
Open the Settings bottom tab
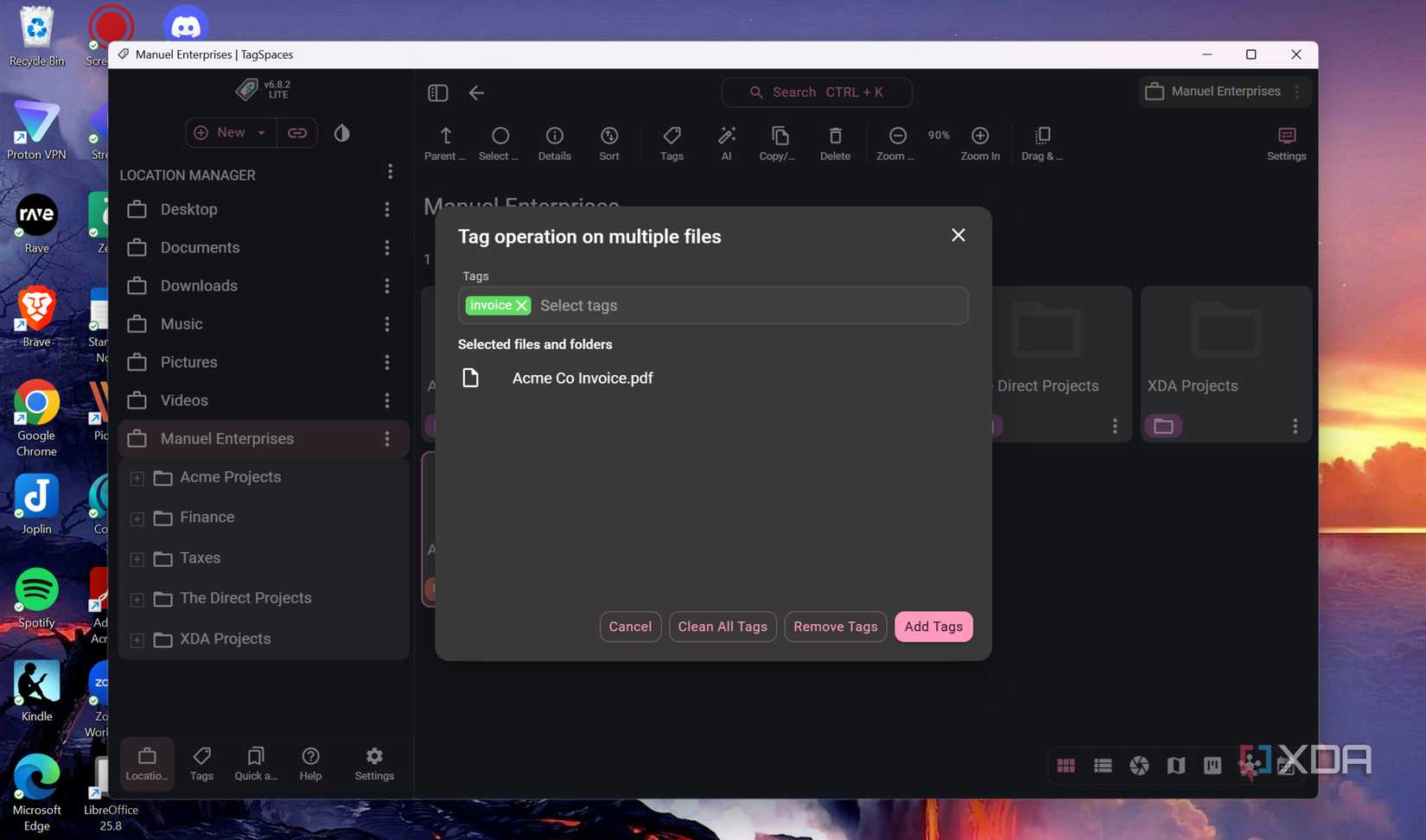374,764
